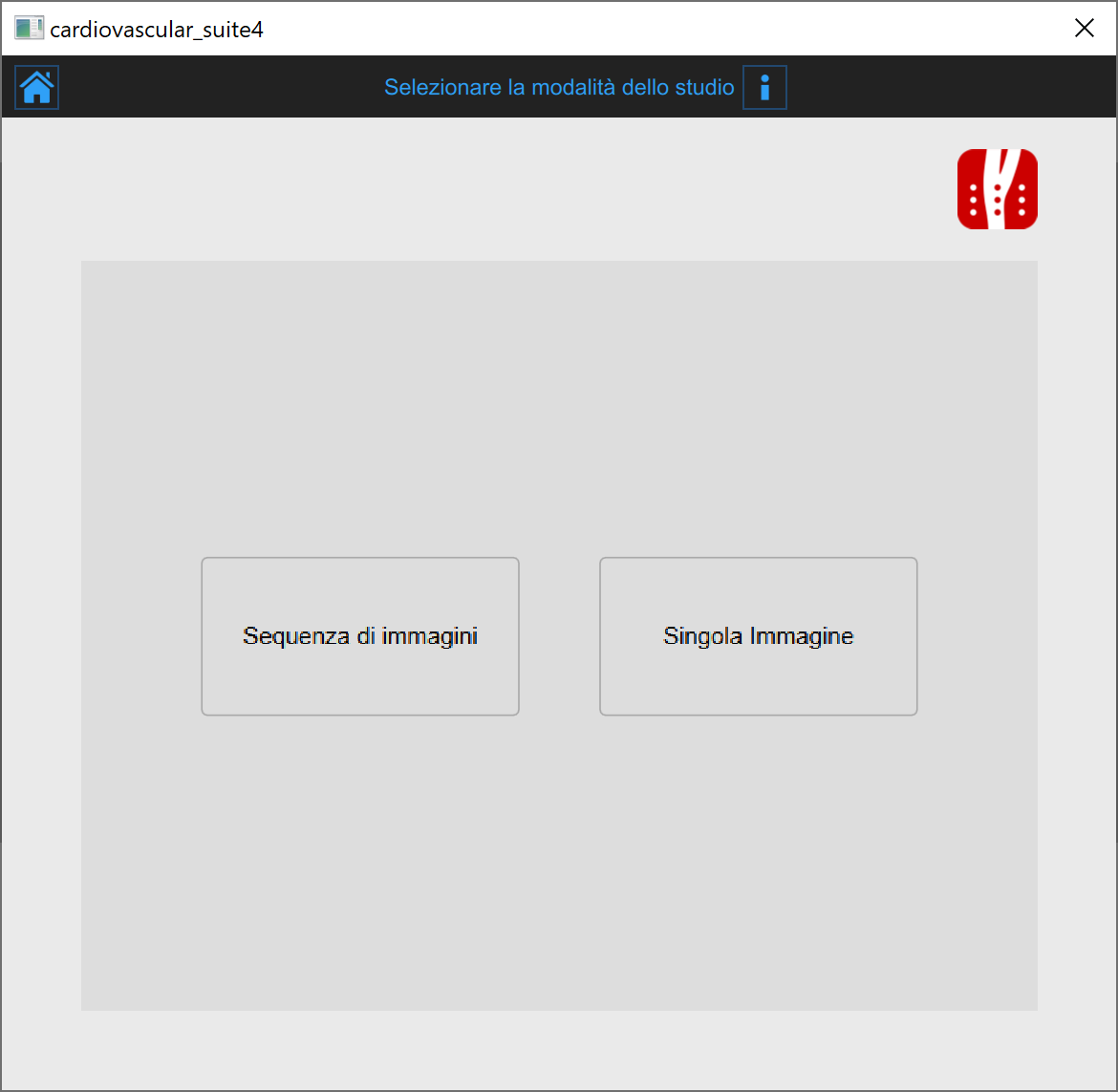
Task: Open the info icon beside the header
Action: [764, 88]
